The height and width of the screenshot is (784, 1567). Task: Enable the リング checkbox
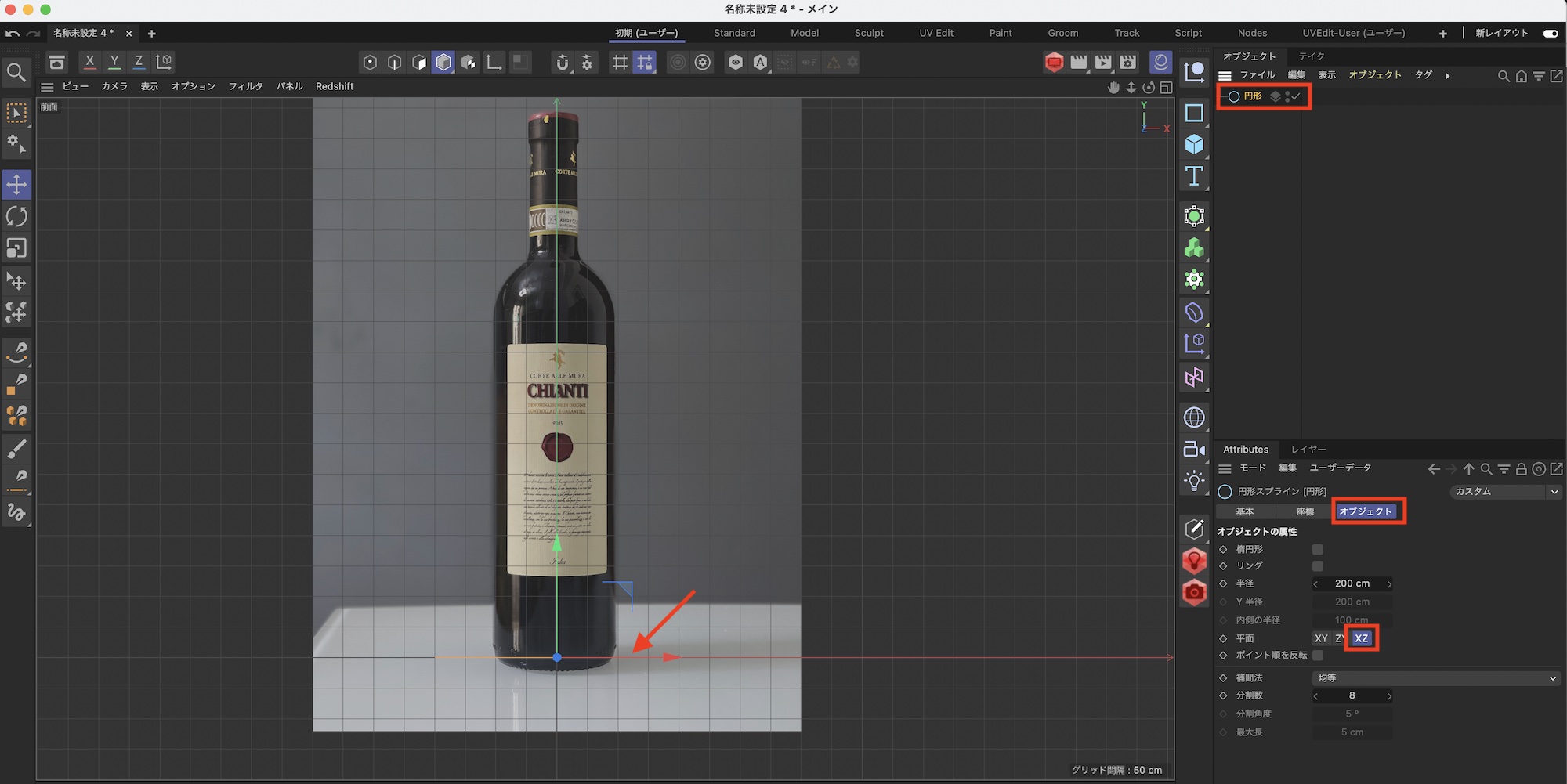point(1317,565)
